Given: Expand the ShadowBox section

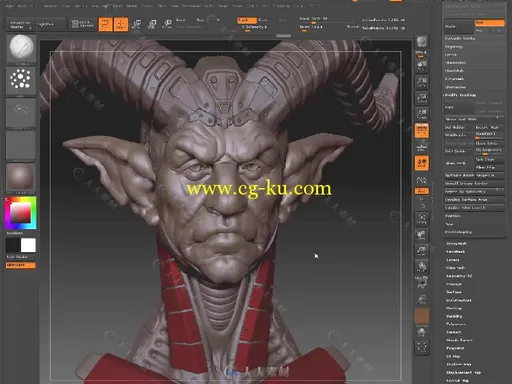Looking at the screenshot, I should point(455,63).
